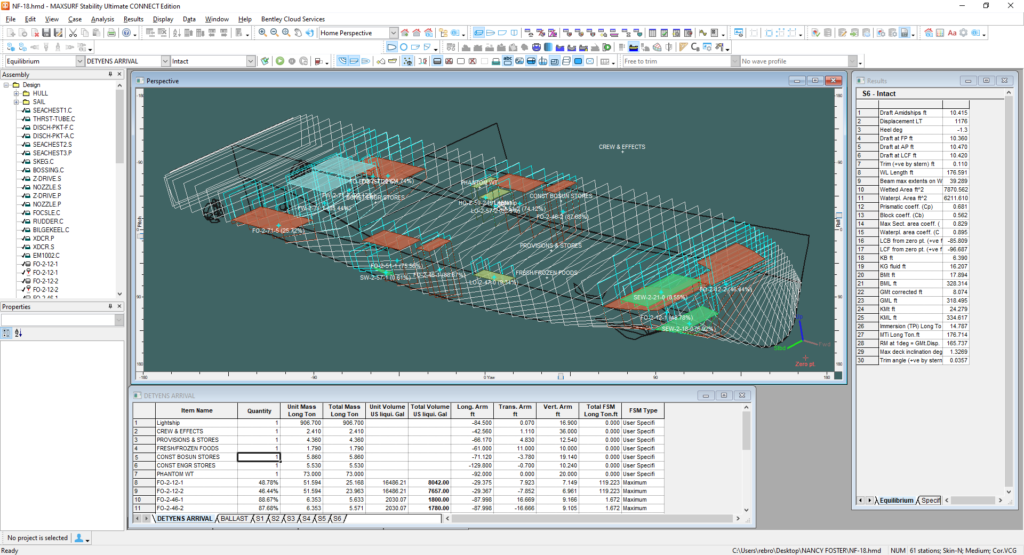Open the Analysis menu
Viewport: 1024px width, 555px height.
(103, 19)
